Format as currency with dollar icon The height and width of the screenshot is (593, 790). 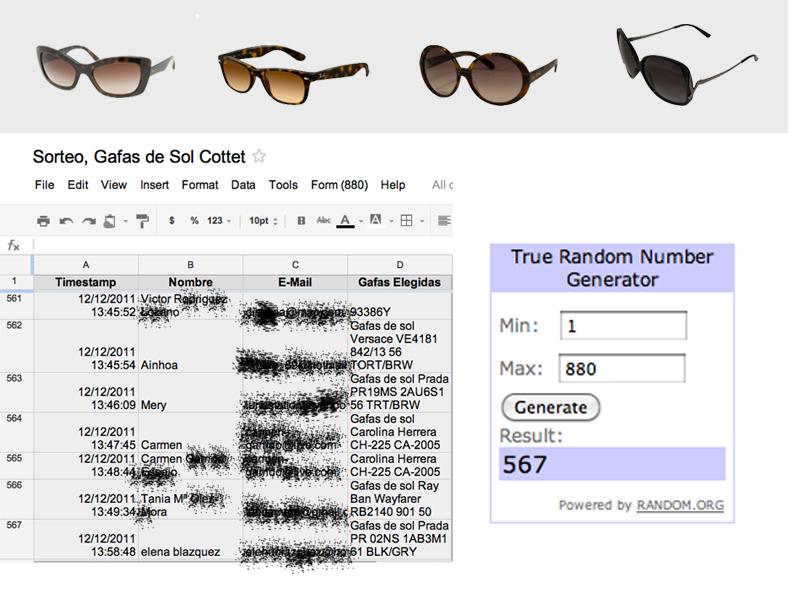[172, 221]
